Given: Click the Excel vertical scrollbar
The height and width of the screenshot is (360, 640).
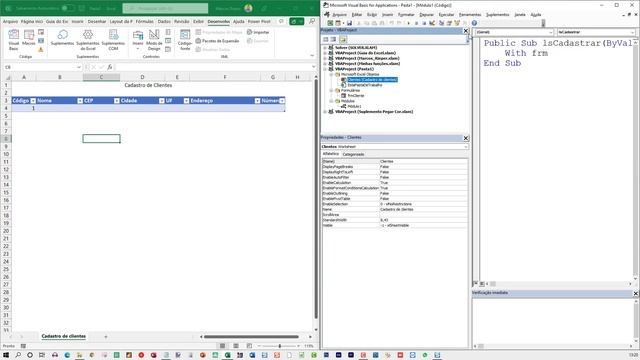Looking at the screenshot, I should [x=316, y=199].
